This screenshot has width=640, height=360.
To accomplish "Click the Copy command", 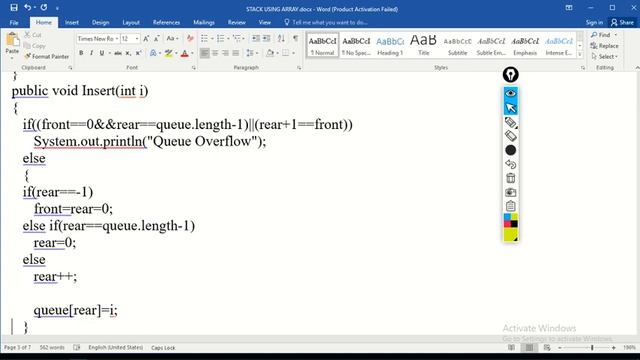I will tap(34, 46).
